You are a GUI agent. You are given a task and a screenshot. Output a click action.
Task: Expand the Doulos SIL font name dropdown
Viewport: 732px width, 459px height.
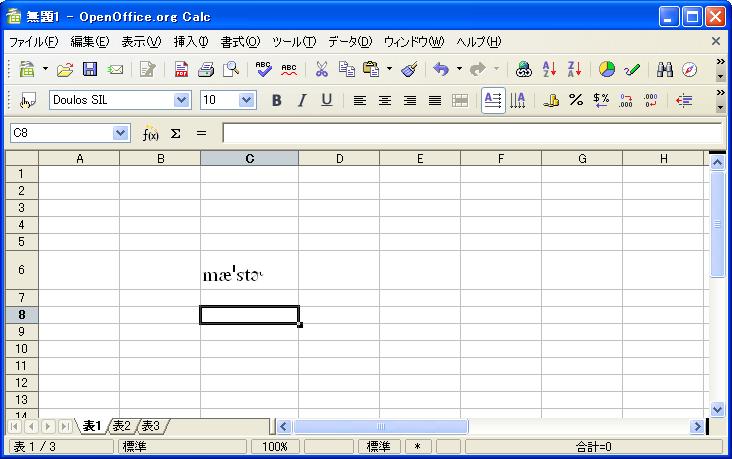pos(181,100)
